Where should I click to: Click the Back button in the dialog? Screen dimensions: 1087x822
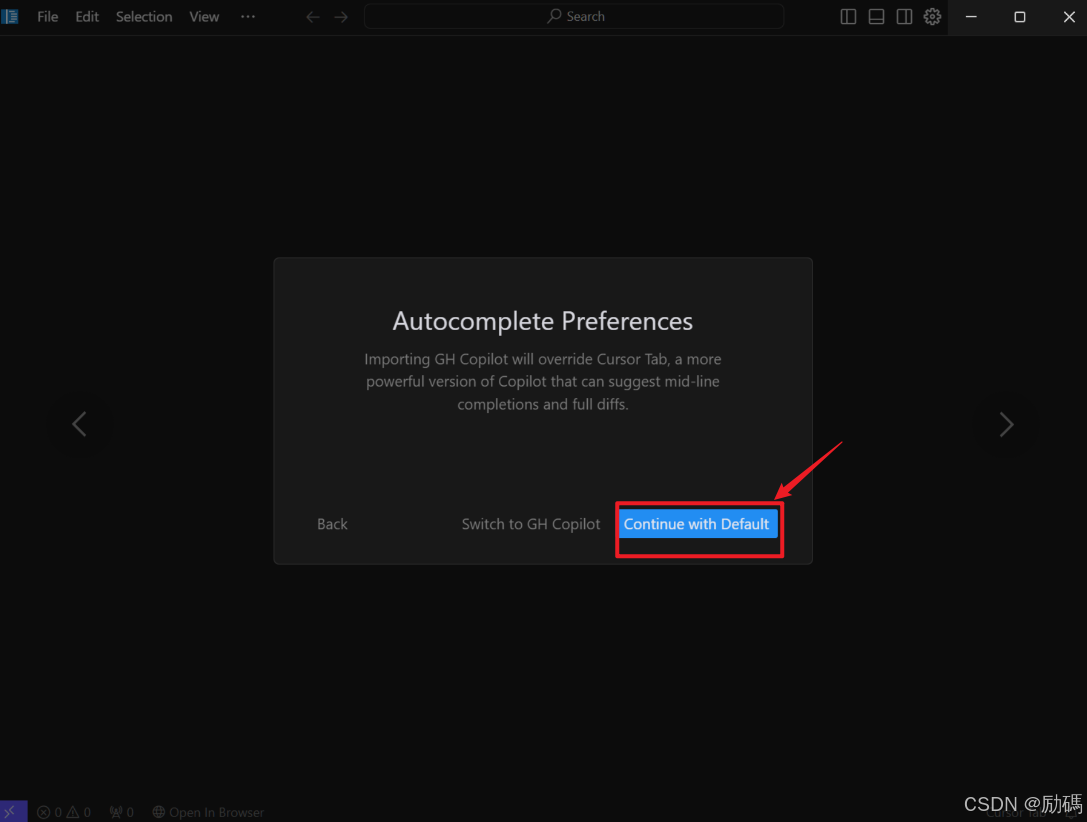pos(332,524)
